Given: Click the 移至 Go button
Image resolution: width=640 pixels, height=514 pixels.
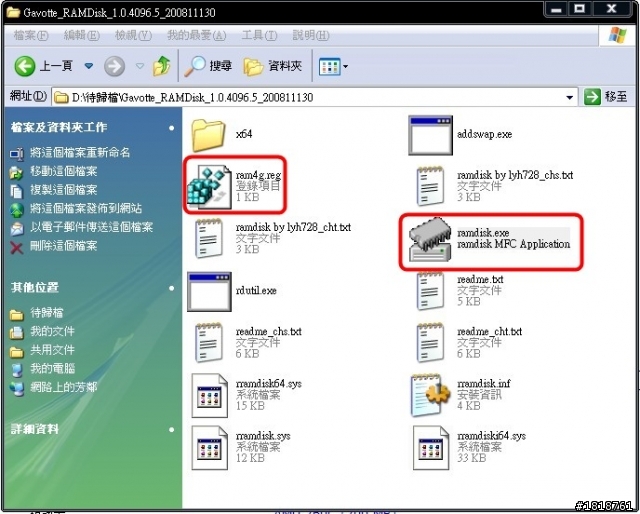Looking at the screenshot, I should pyautogui.click(x=606, y=97).
